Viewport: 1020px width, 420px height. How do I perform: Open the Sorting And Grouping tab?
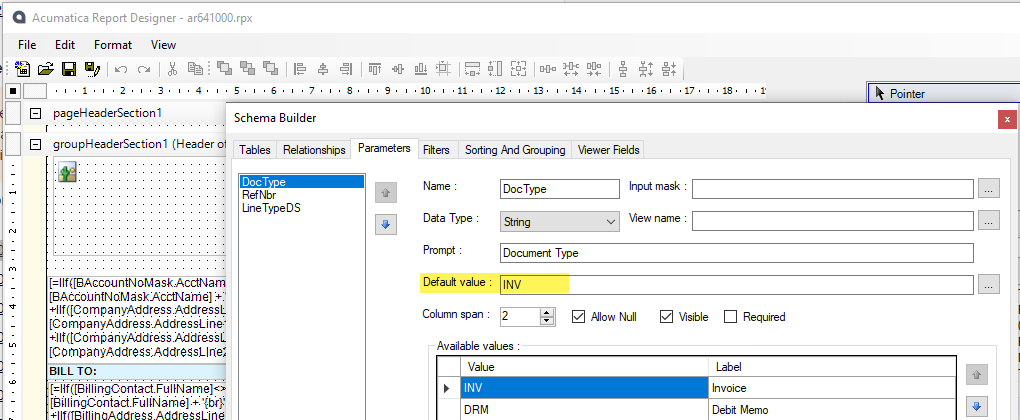[515, 150]
